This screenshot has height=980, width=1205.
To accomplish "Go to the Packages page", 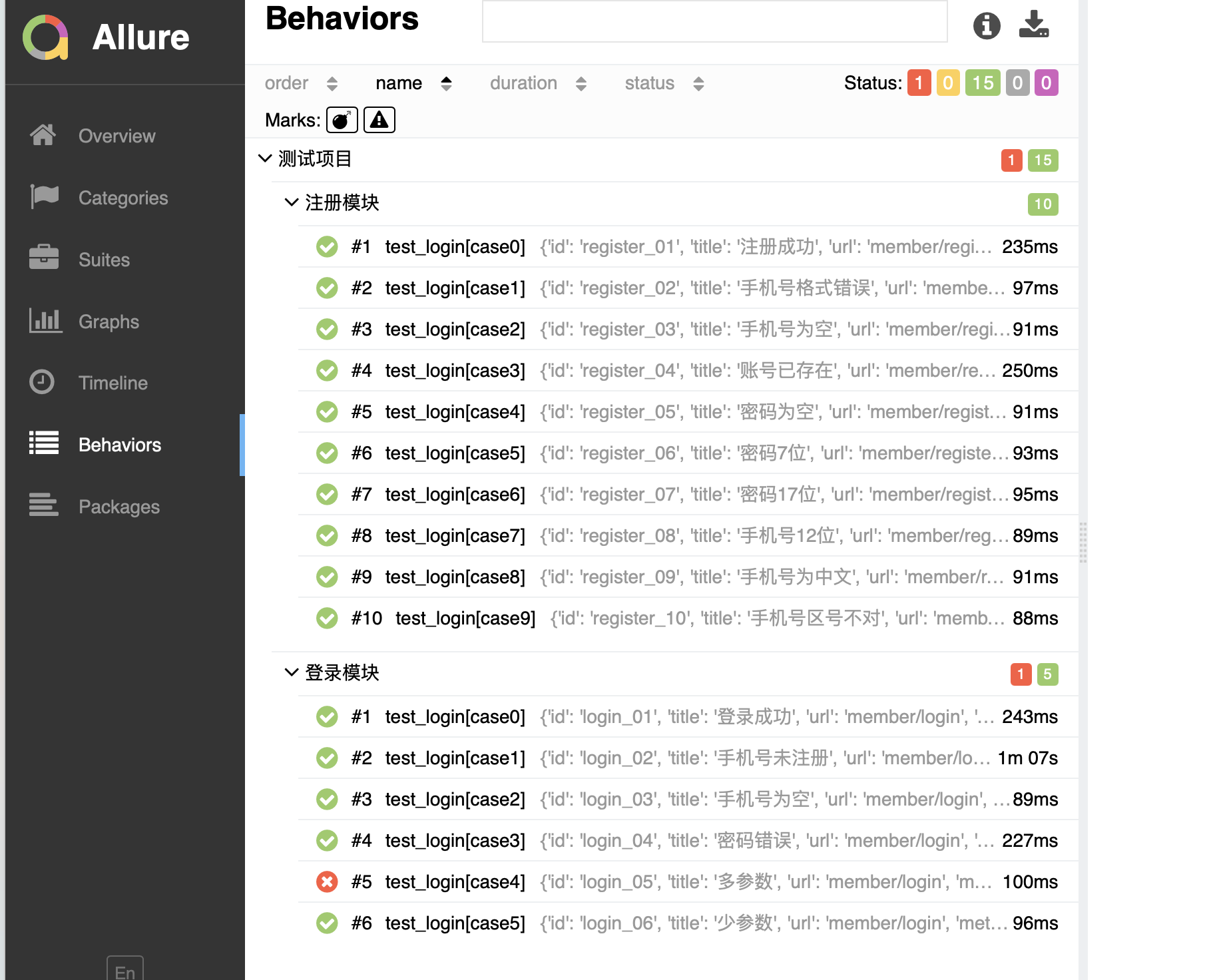I will pyautogui.click(x=119, y=507).
